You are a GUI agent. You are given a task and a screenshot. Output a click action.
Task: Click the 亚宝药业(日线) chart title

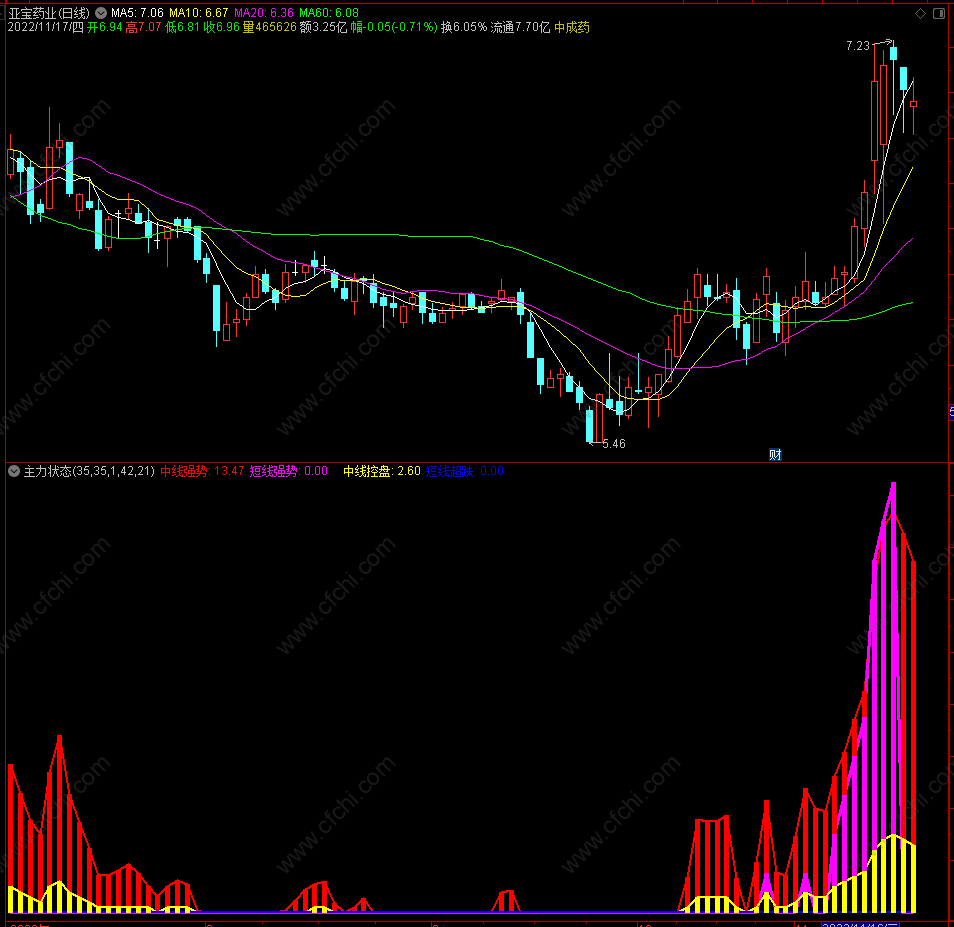49,13
